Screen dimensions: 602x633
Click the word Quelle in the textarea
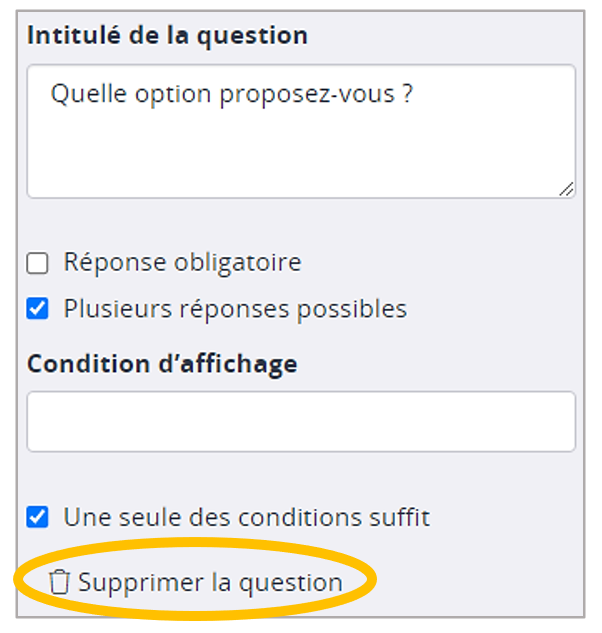pos(82,95)
